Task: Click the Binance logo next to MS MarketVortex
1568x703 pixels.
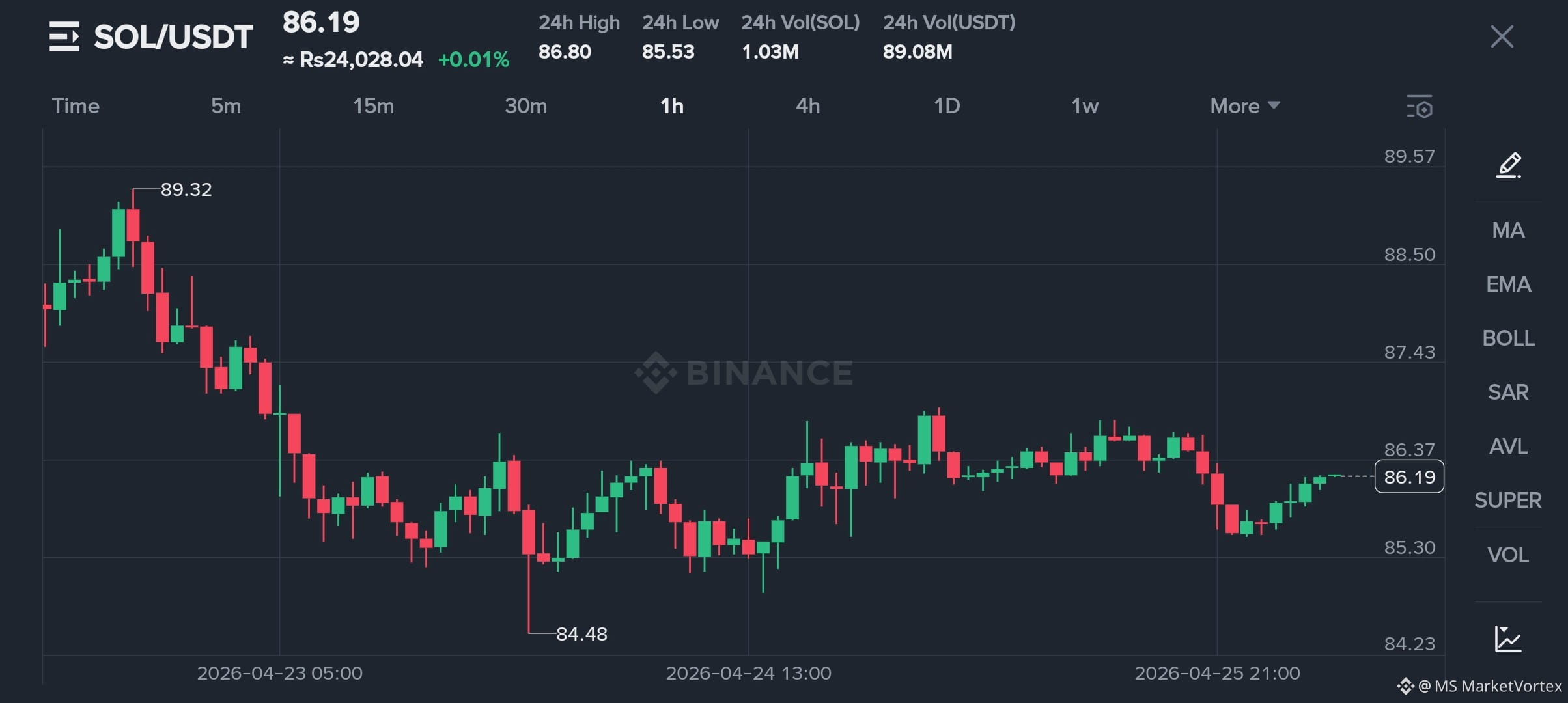Action: pyautogui.click(x=1405, y=686)
